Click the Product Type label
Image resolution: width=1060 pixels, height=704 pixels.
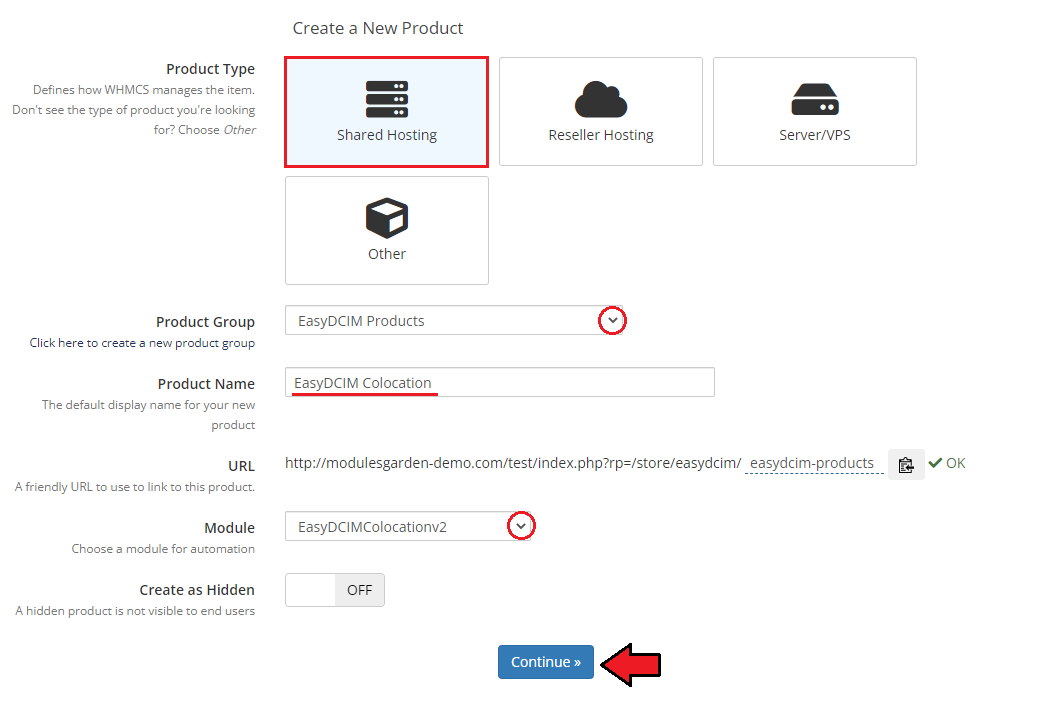click(x=210, y=69)
